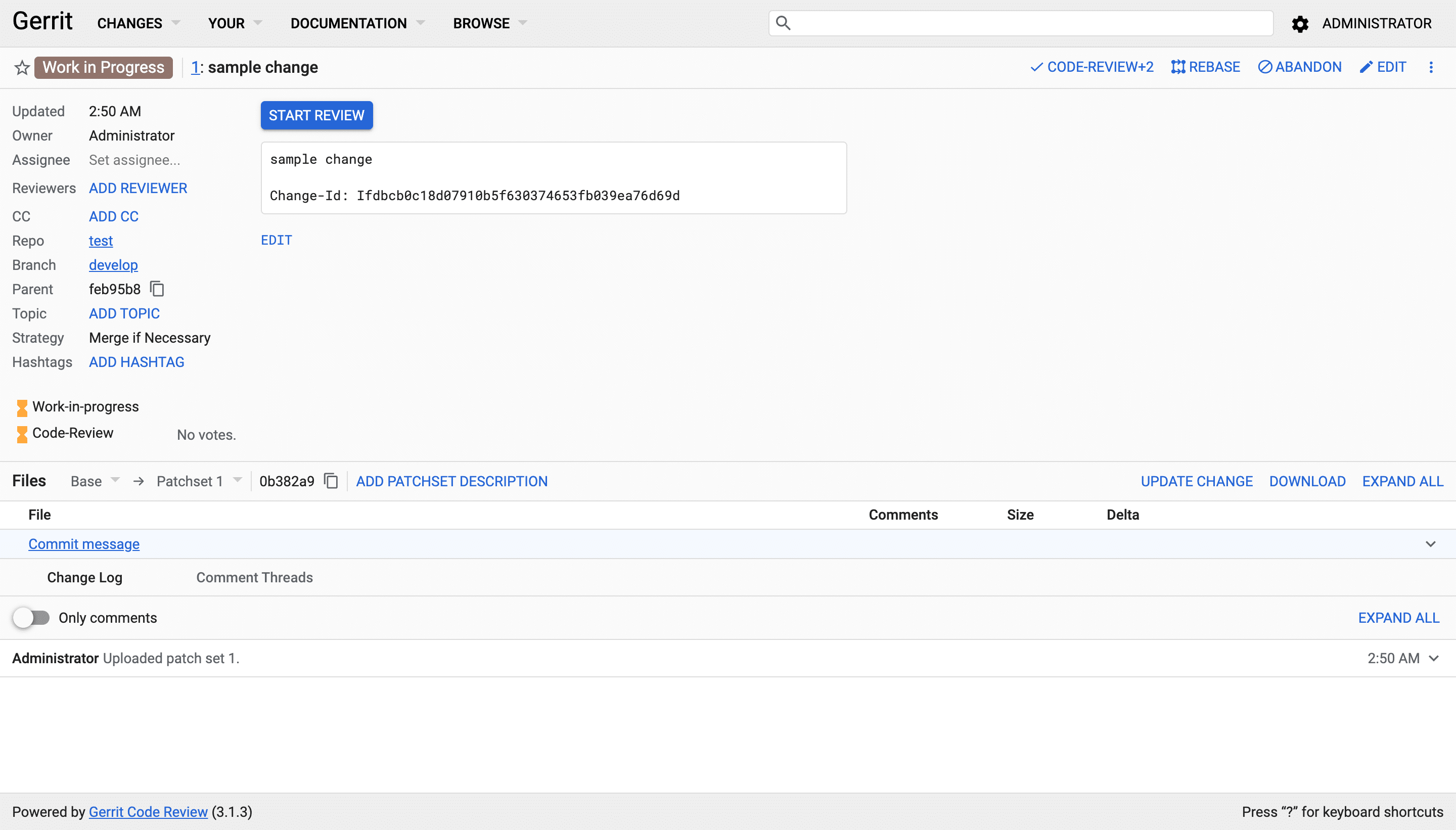This screenshot has height=830, width=1456.
Task: Select the Change Log tab
Action: 85,577
